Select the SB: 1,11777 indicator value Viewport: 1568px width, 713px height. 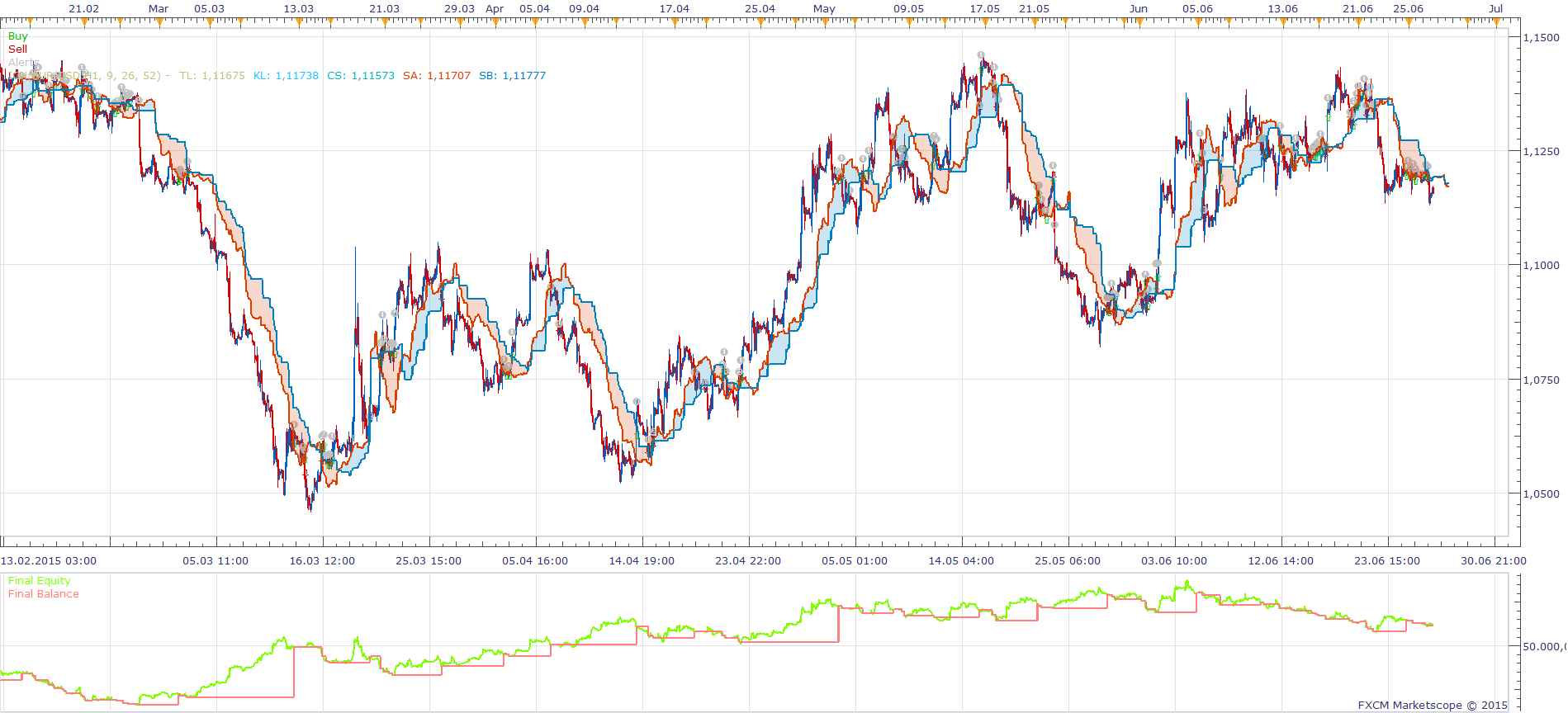[512, 76]
